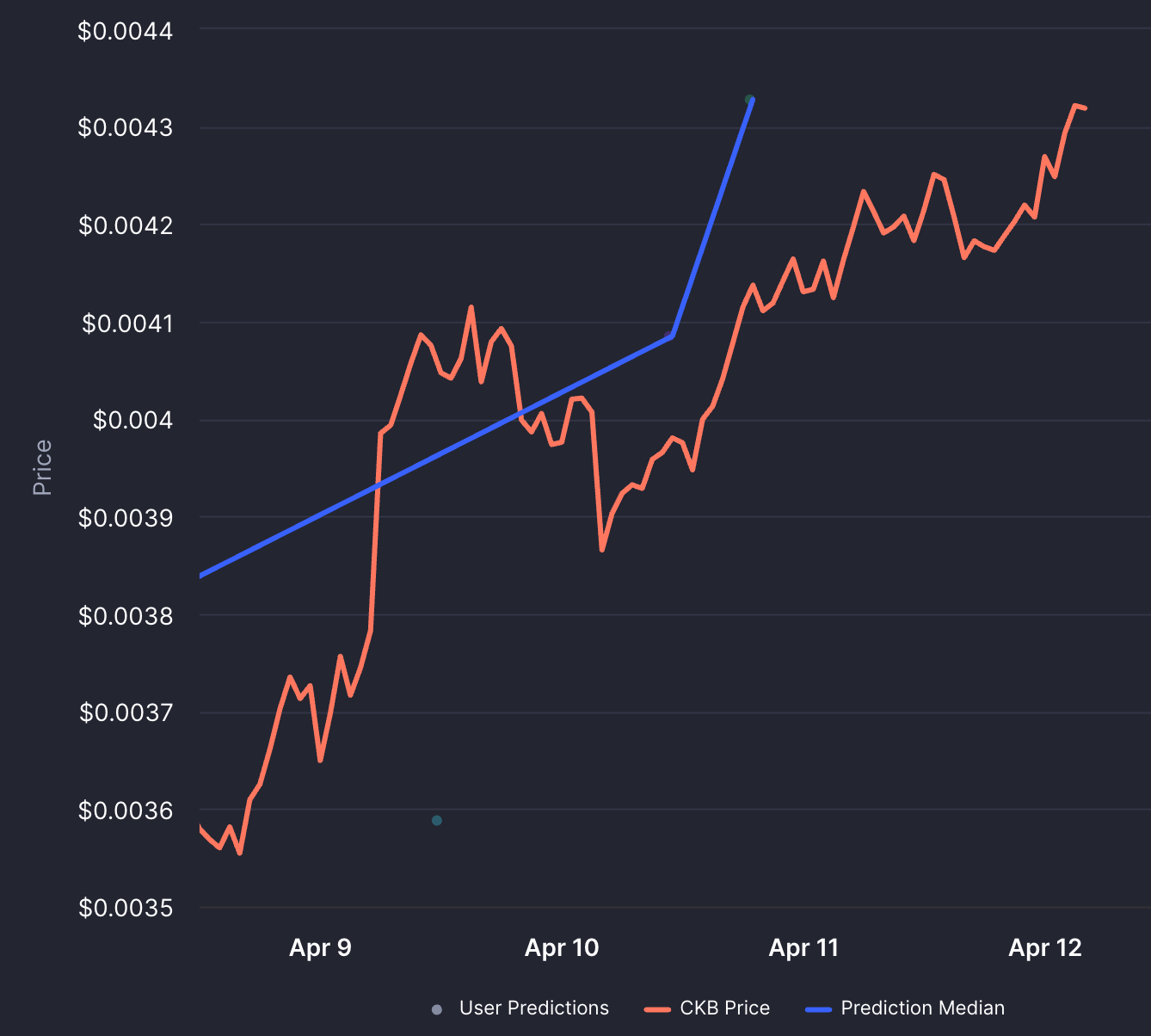Click the $0.0037 price axis label
The width and height of the screenshot is (1151, 1036).
point(126,712)
